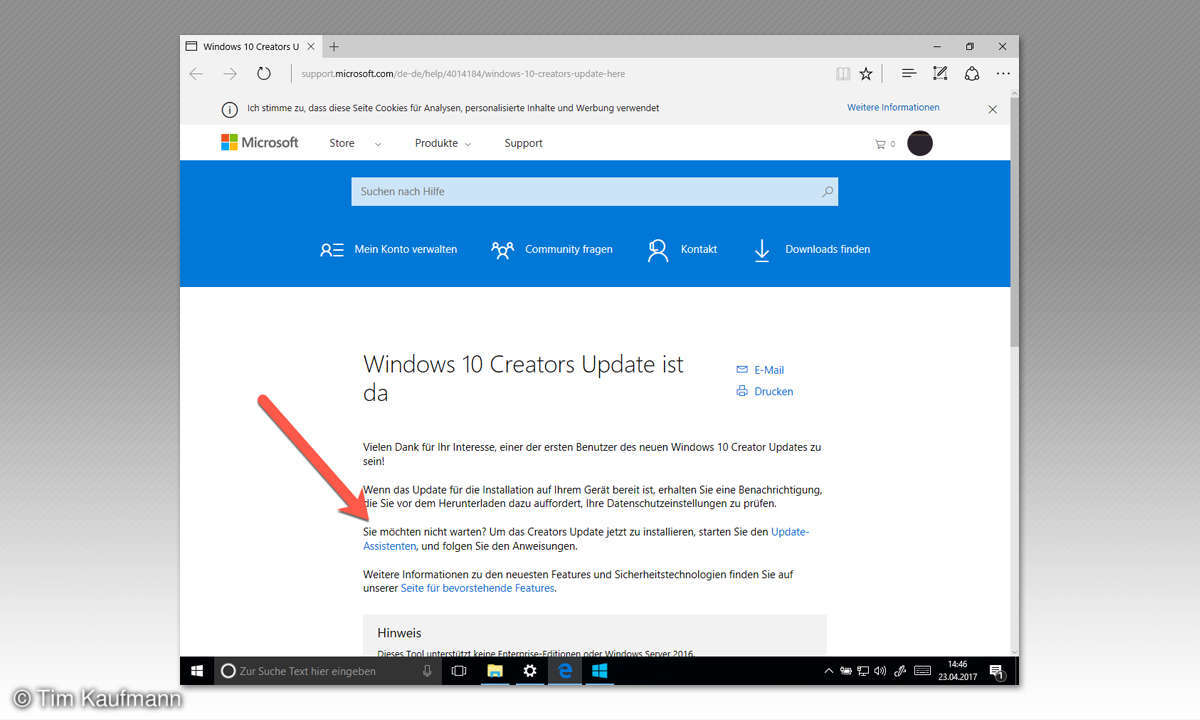Open the Action Center notification icon
This screenshot has width=1200, height=720.
997,671
